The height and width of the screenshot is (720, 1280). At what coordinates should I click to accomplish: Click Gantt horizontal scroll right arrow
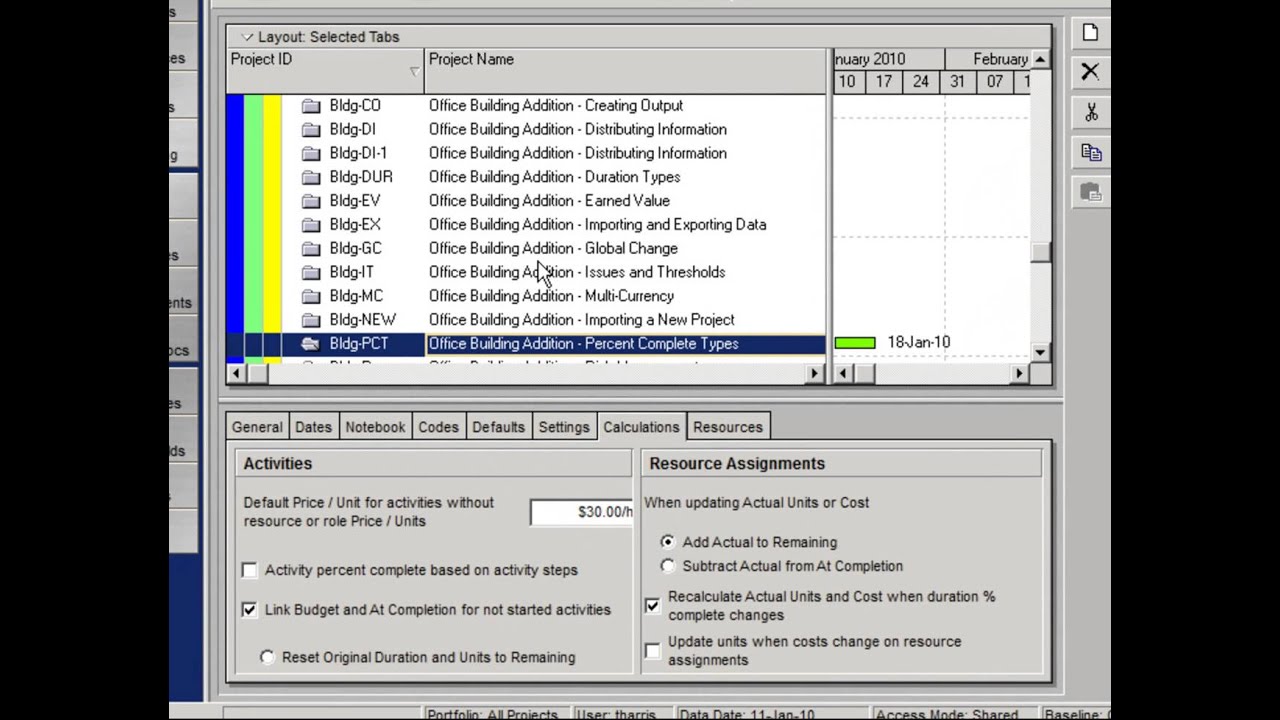point(1019,373)
